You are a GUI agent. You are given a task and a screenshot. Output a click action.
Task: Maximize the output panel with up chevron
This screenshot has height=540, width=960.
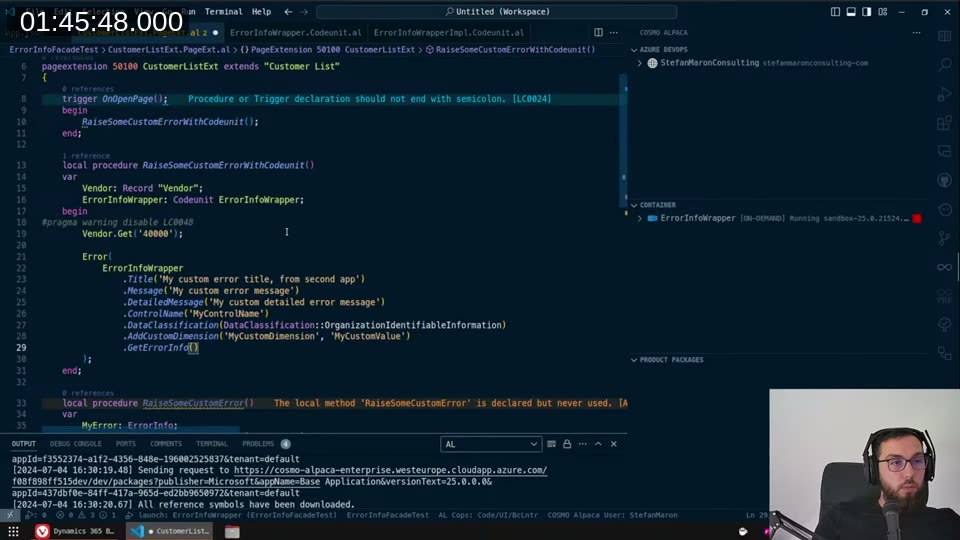click(598, 444)
